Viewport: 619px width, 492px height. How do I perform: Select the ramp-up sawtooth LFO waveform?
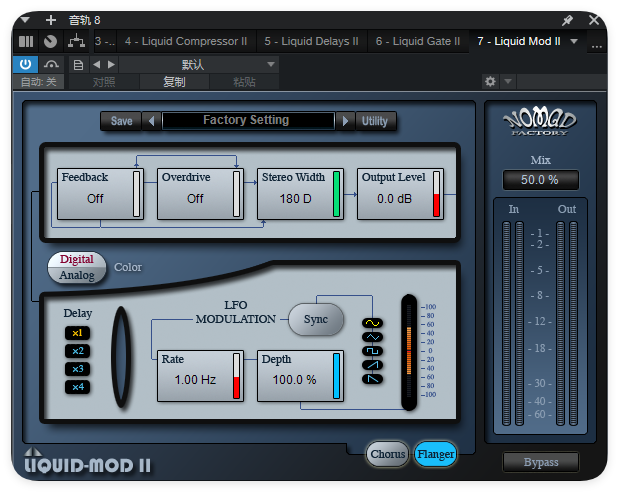click(372, 365)
